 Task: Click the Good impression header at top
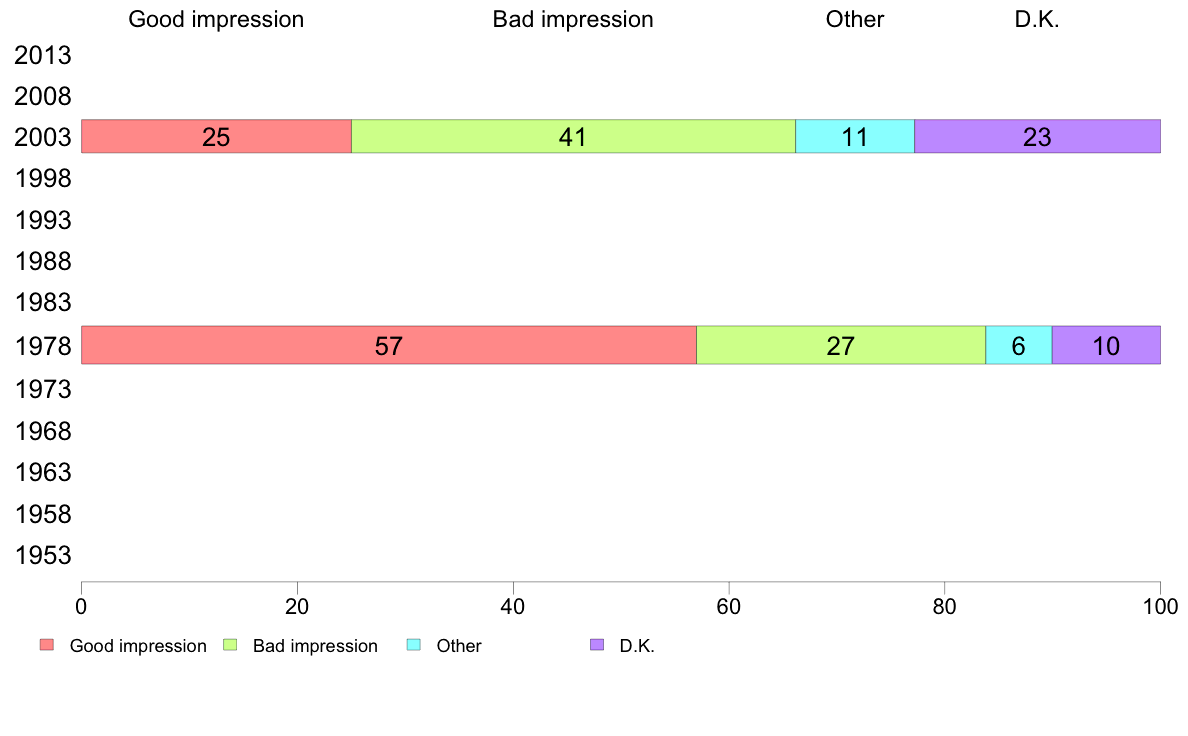[x=216, y=20]
